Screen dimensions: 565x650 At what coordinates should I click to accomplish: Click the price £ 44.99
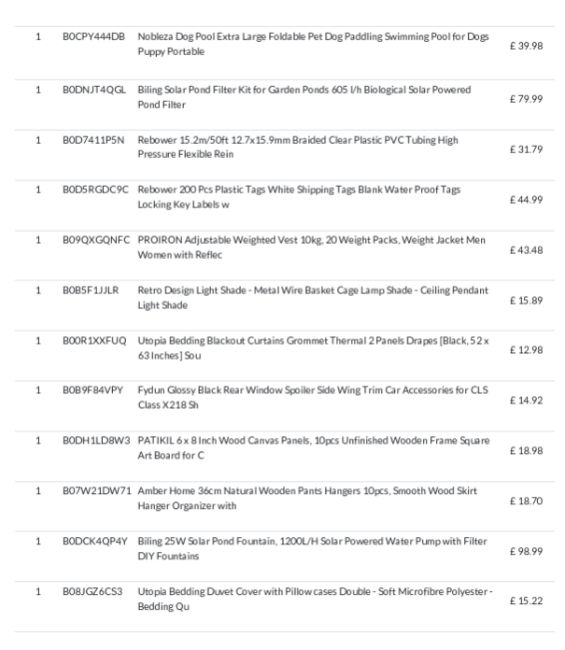click(526, 200)
